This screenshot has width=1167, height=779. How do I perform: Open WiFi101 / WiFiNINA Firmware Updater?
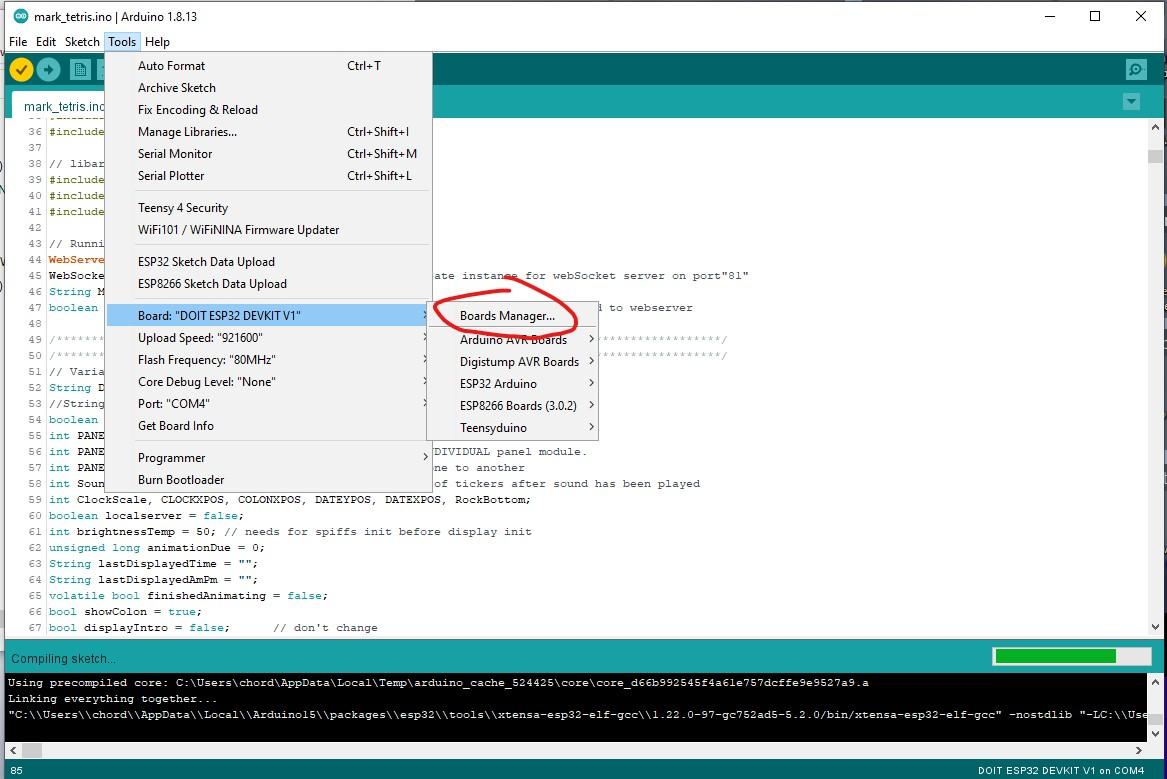pyautogui.click(x=269, y=230)
